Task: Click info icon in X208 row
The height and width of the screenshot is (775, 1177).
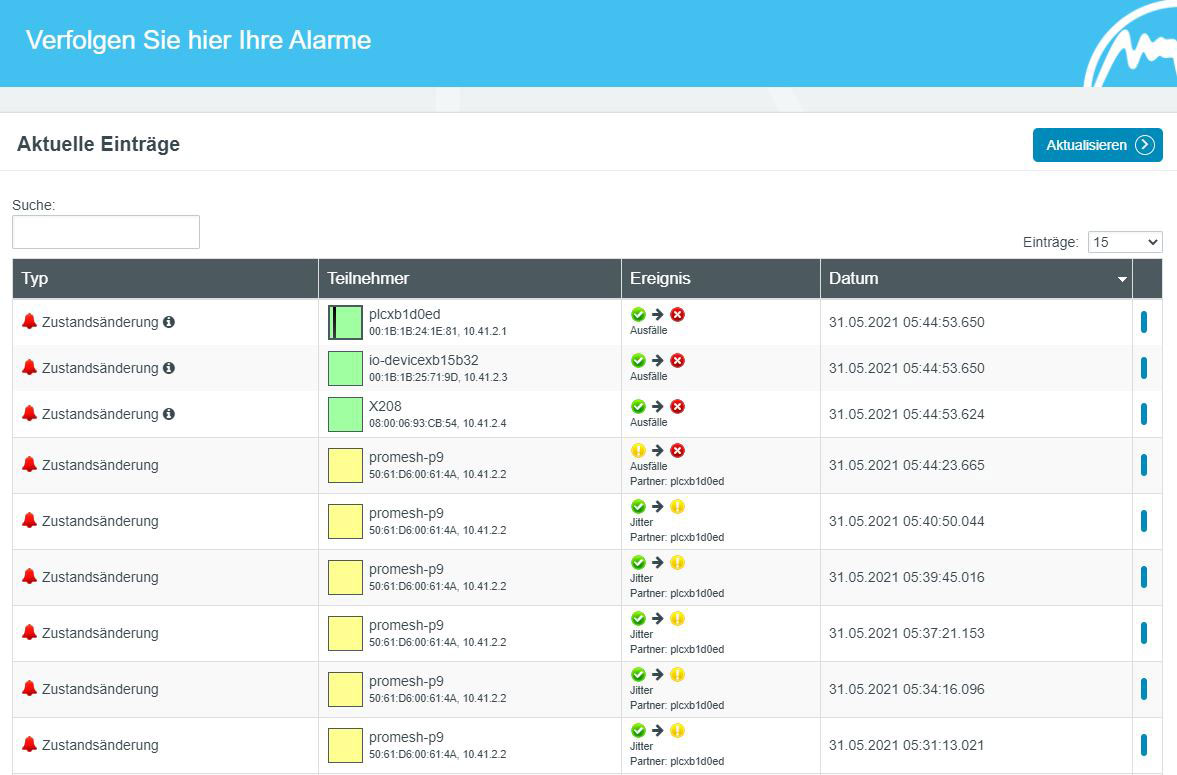Action: tap(169, 414)
